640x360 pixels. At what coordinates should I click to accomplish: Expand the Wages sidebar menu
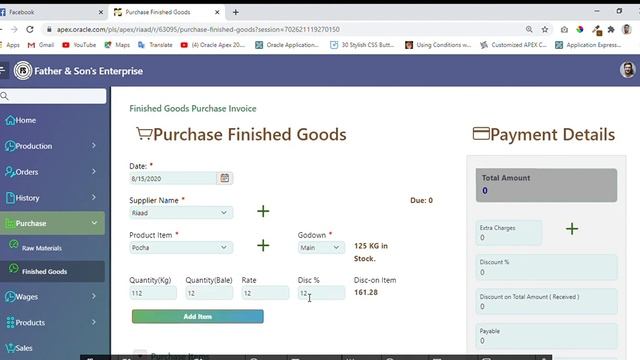pos(52,297)
